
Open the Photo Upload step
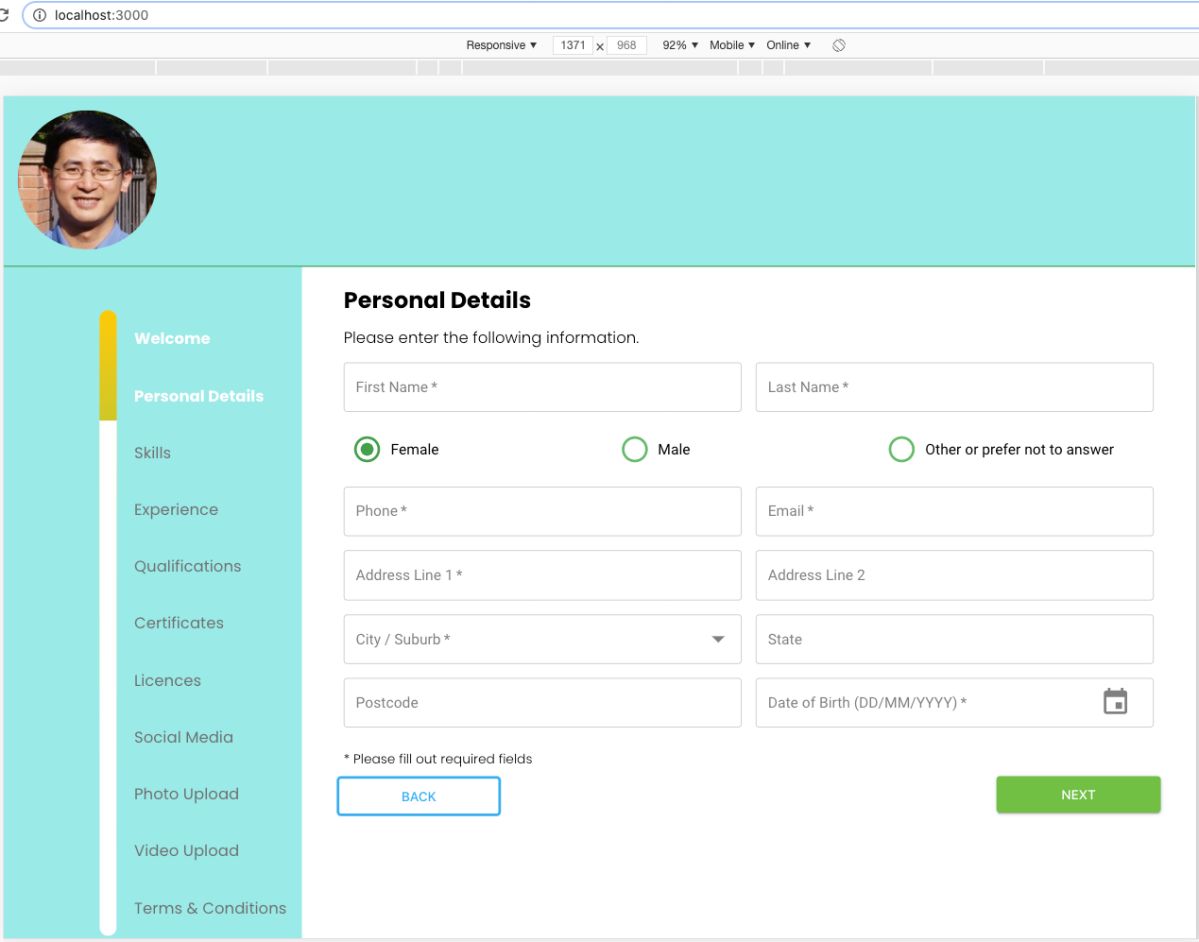[x=187, y=794]
